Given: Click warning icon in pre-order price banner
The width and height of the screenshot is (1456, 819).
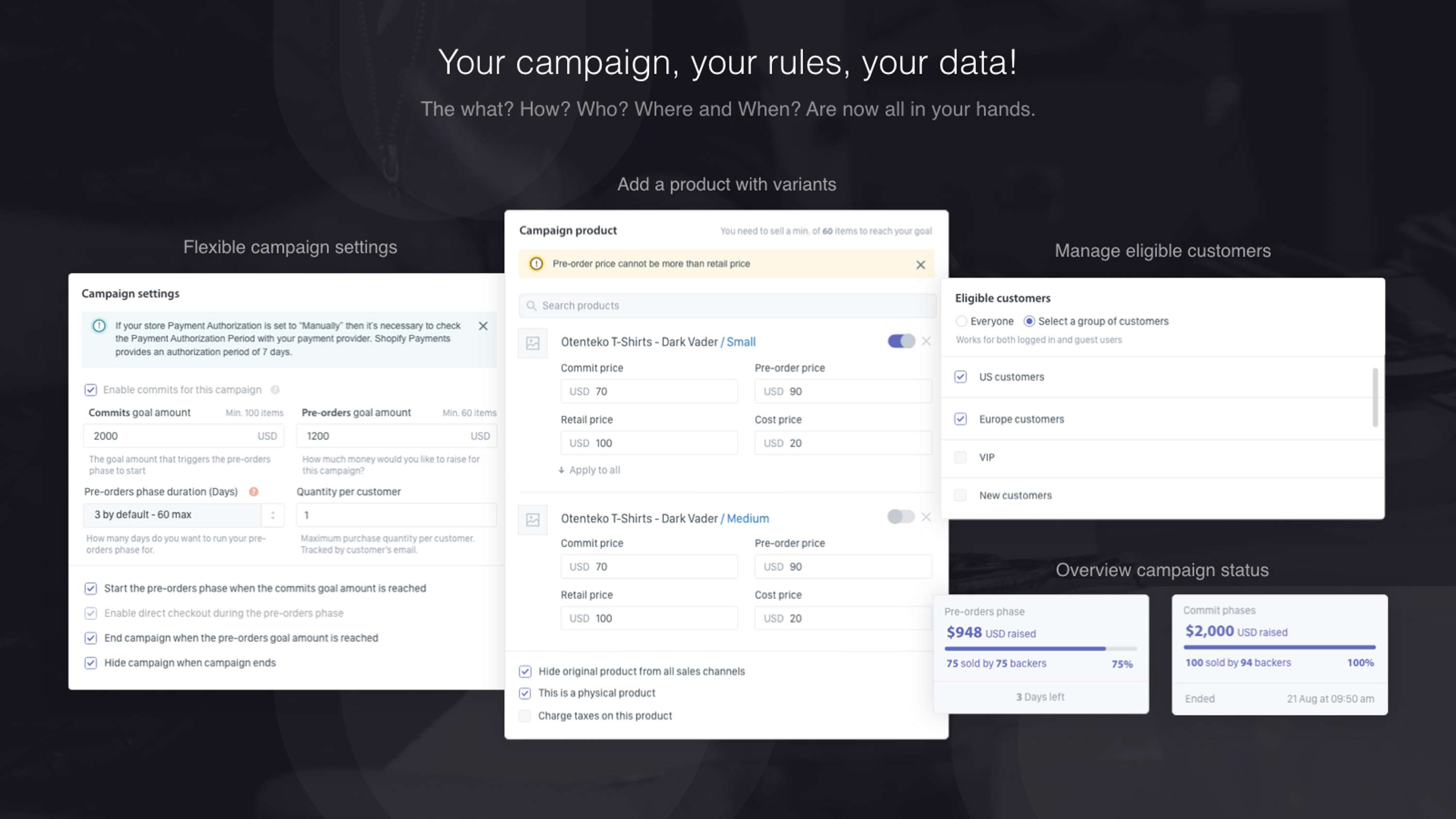Looking at the screenshot, I should (536, 264).
